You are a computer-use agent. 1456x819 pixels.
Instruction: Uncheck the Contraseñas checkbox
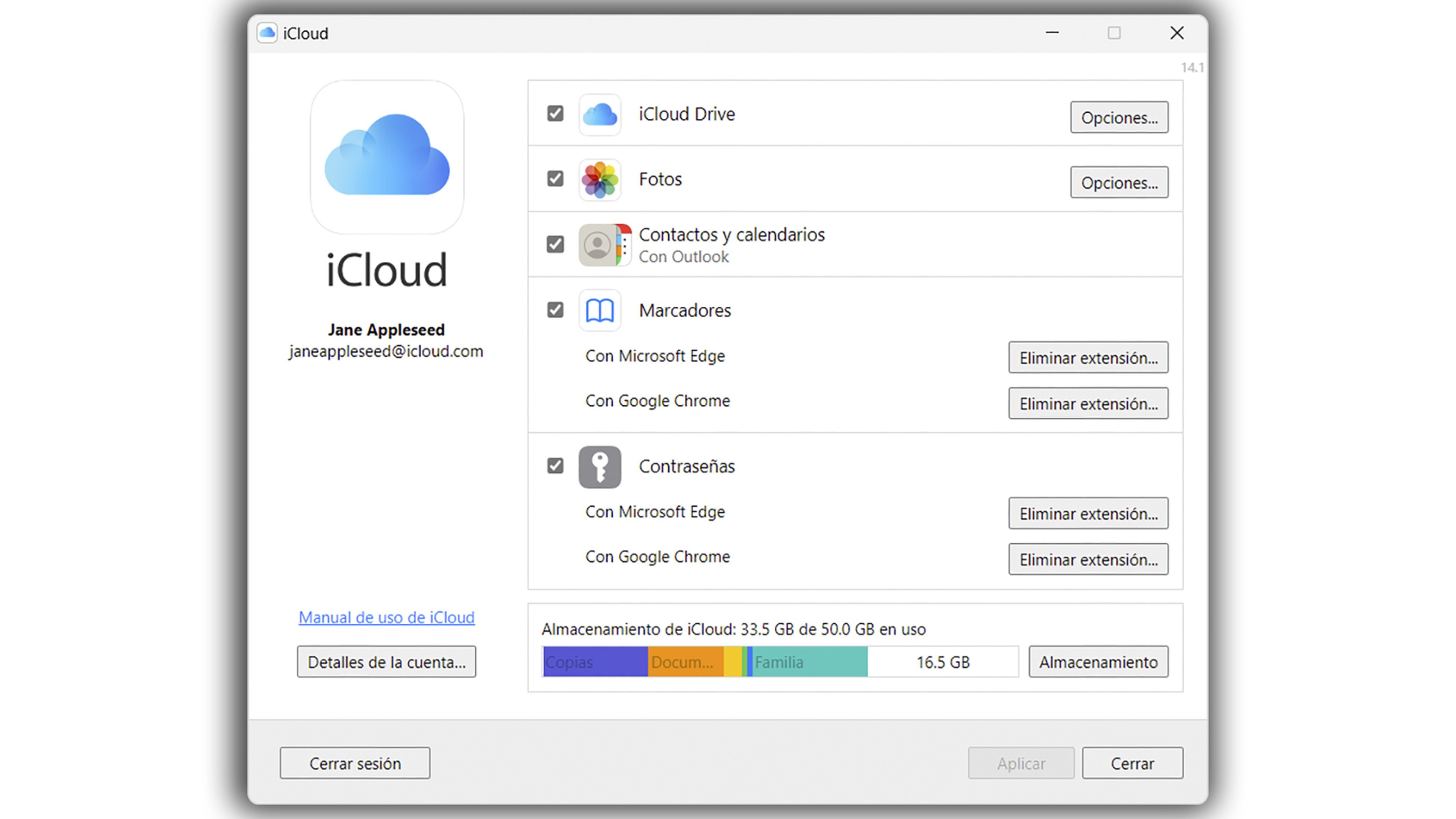(555, 466)
